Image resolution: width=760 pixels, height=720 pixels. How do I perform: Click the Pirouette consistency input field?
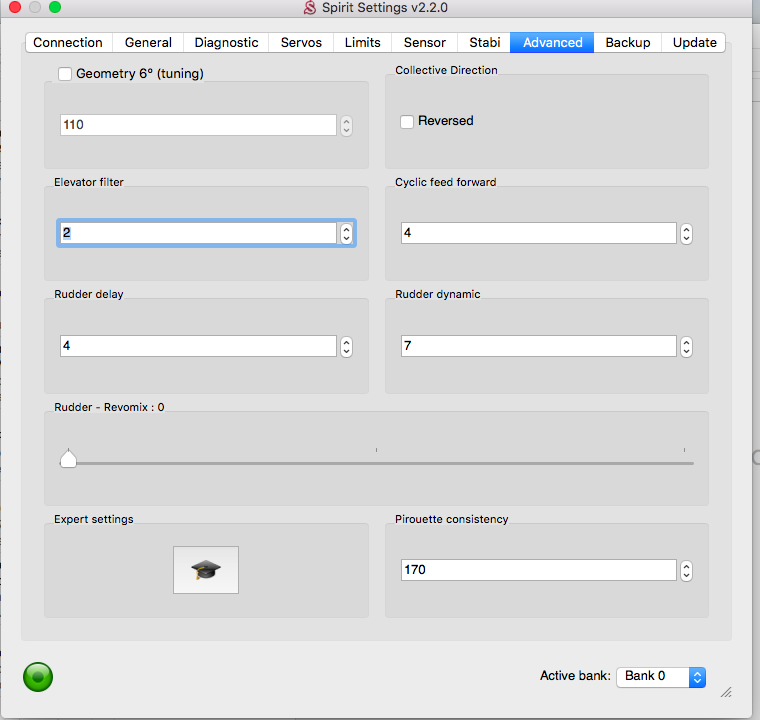pos(538,570)
